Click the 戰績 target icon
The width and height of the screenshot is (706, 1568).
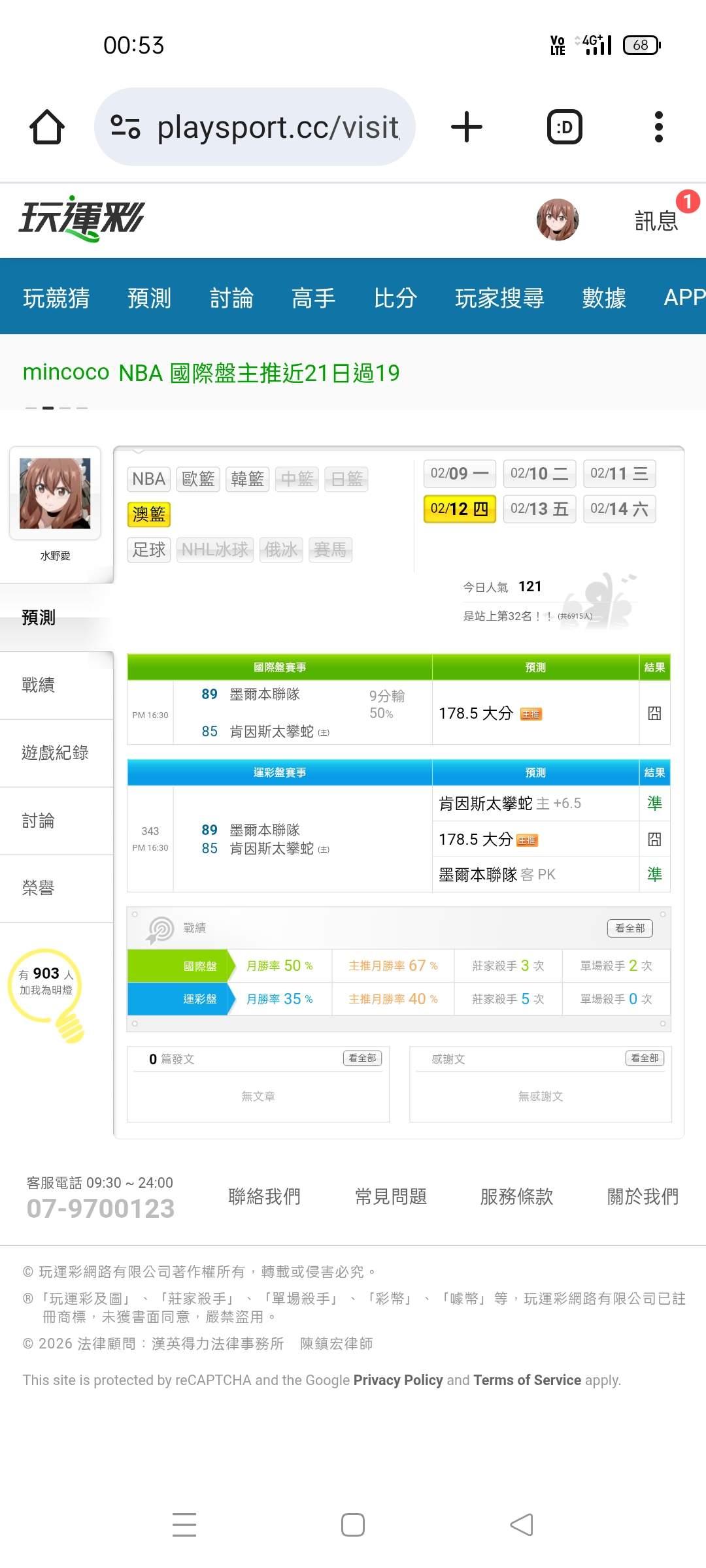pos(160,929)
